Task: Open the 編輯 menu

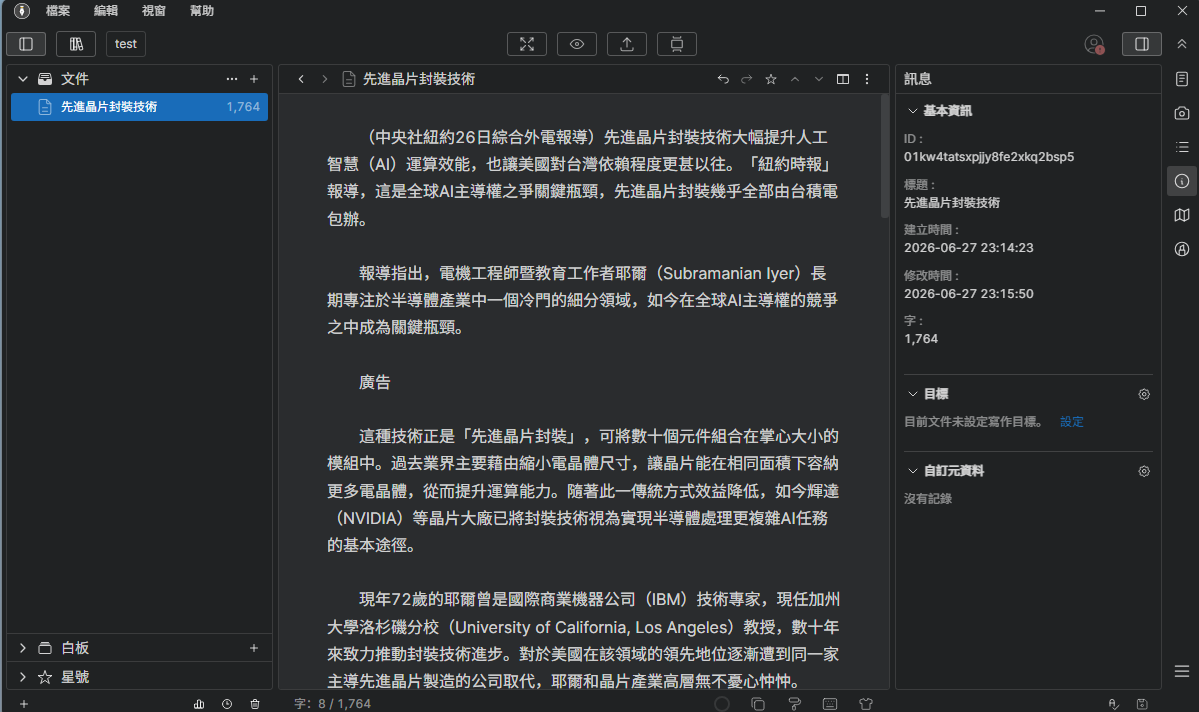Action: (x=106, y=11)
